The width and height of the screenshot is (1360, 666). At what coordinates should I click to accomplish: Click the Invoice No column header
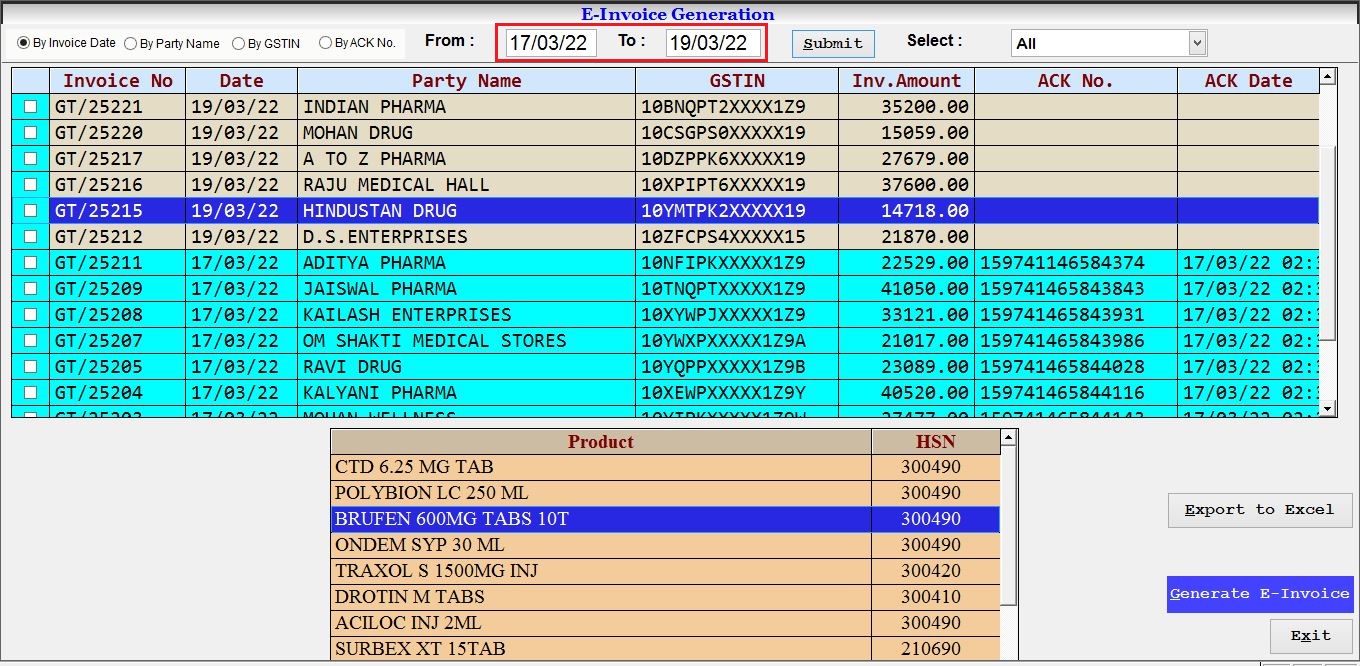[117, 81]
